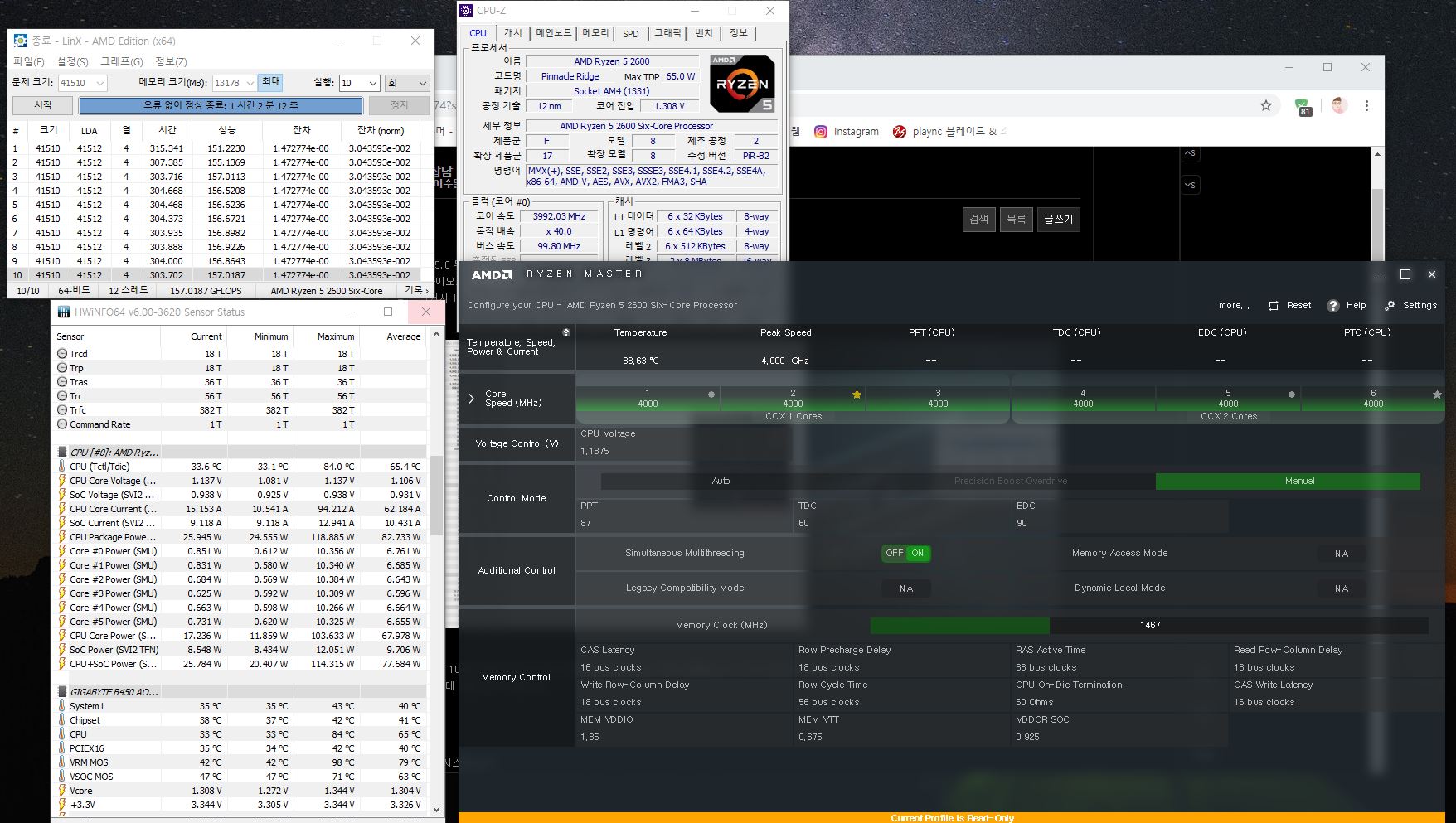Adjust Memory Clock slider bar
This screenshot has height=823, width=1456.
click(x=1149, y=625)
